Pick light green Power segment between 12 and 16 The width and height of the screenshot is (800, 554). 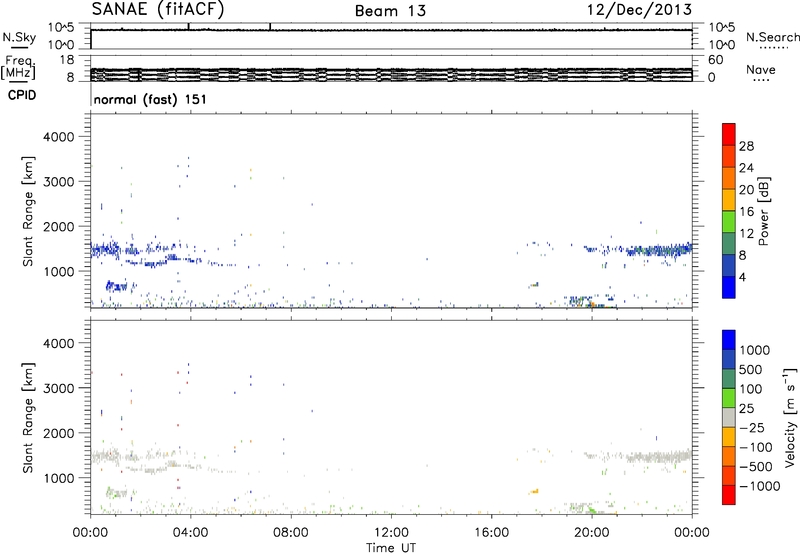(x=729, y=221)
